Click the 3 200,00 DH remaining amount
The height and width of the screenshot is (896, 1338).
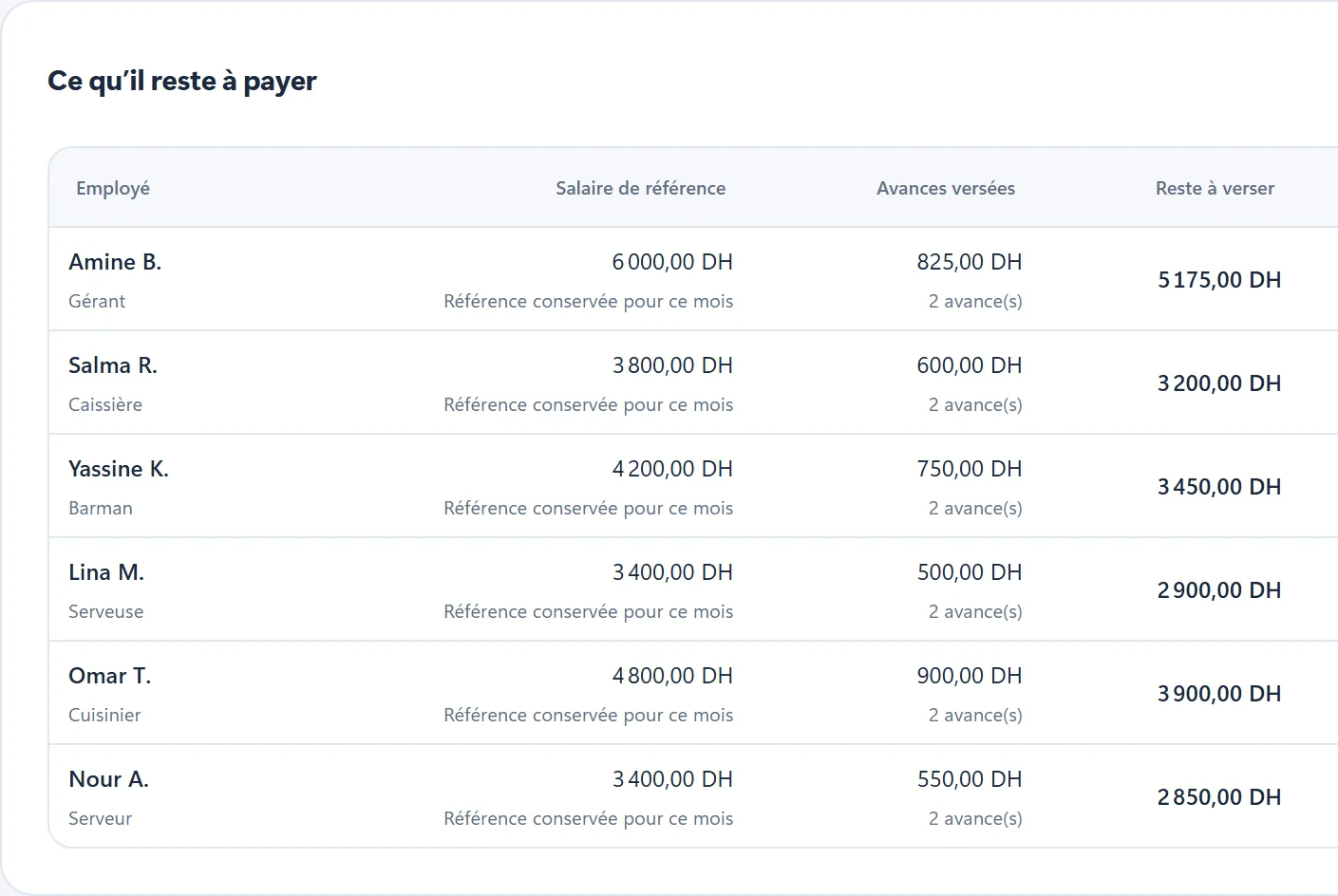click(1219, 383)
